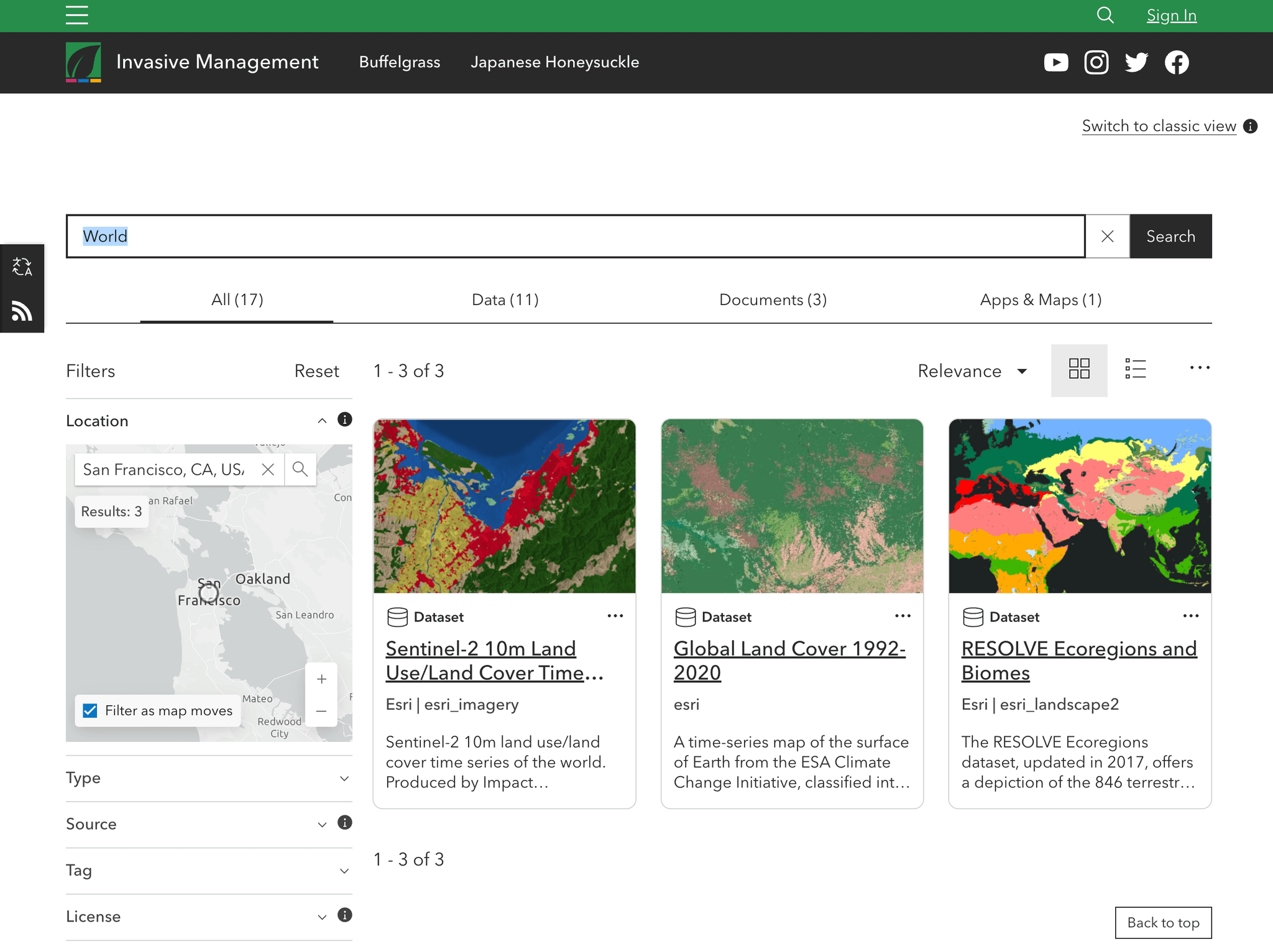1273x952 pixels.
Task: Open the Invasive Management YouTube channel icon
Action: click(1056, 62)
